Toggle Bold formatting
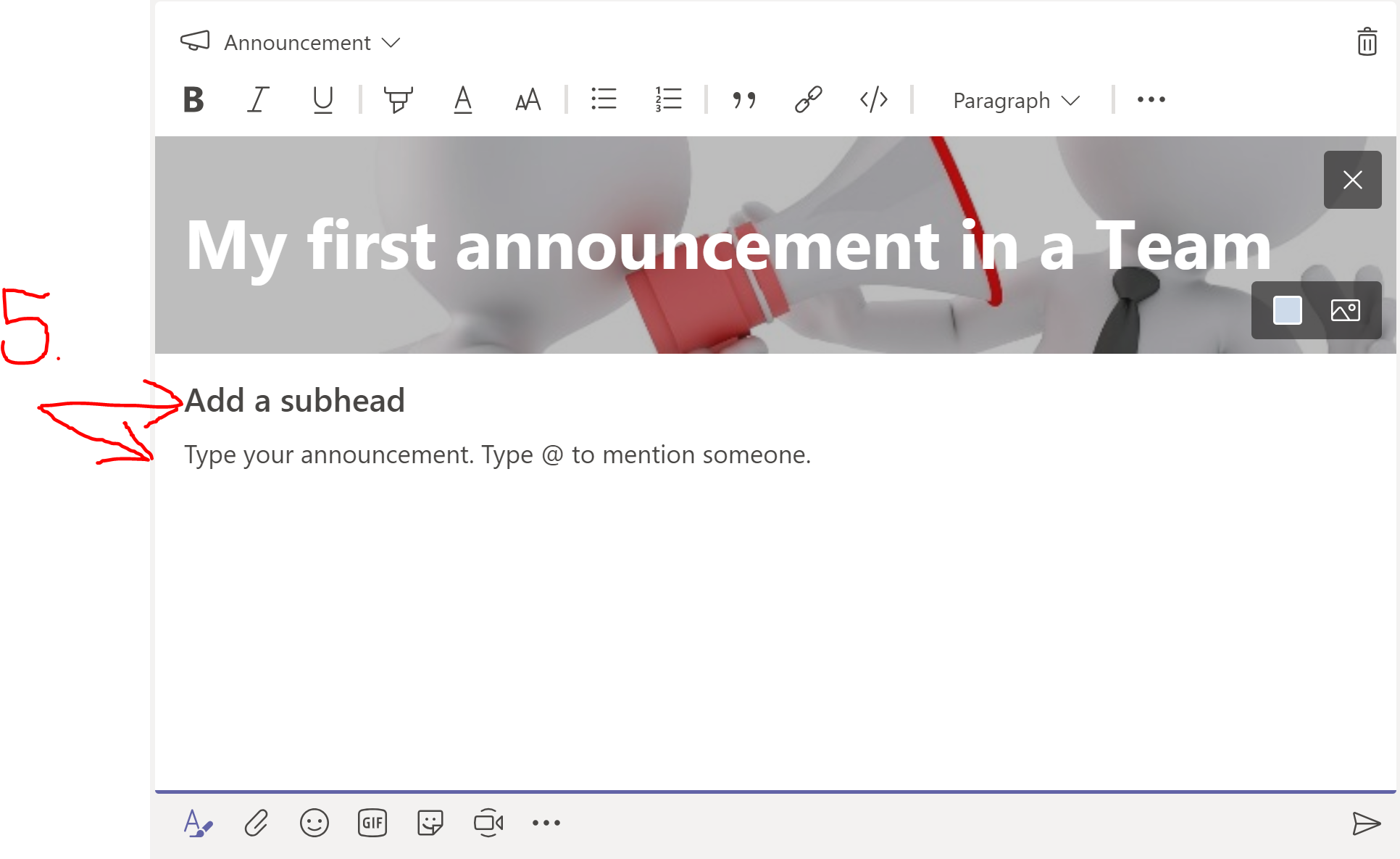This screenshot has width=1400, height=859. click(x=193, y=100)
